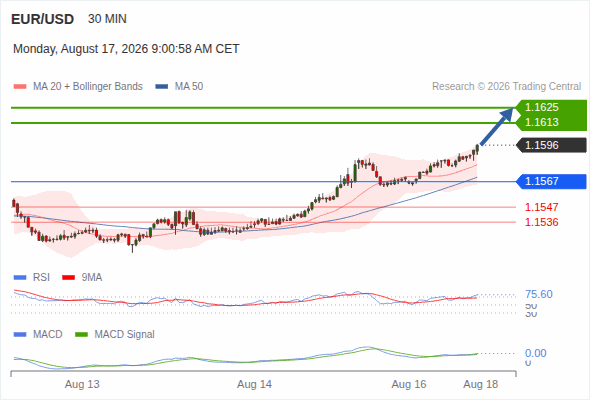Click the MA 50 blue legend swatch
Image resolution: width=590 pixels, height=400 pixels.
[162, 87]
